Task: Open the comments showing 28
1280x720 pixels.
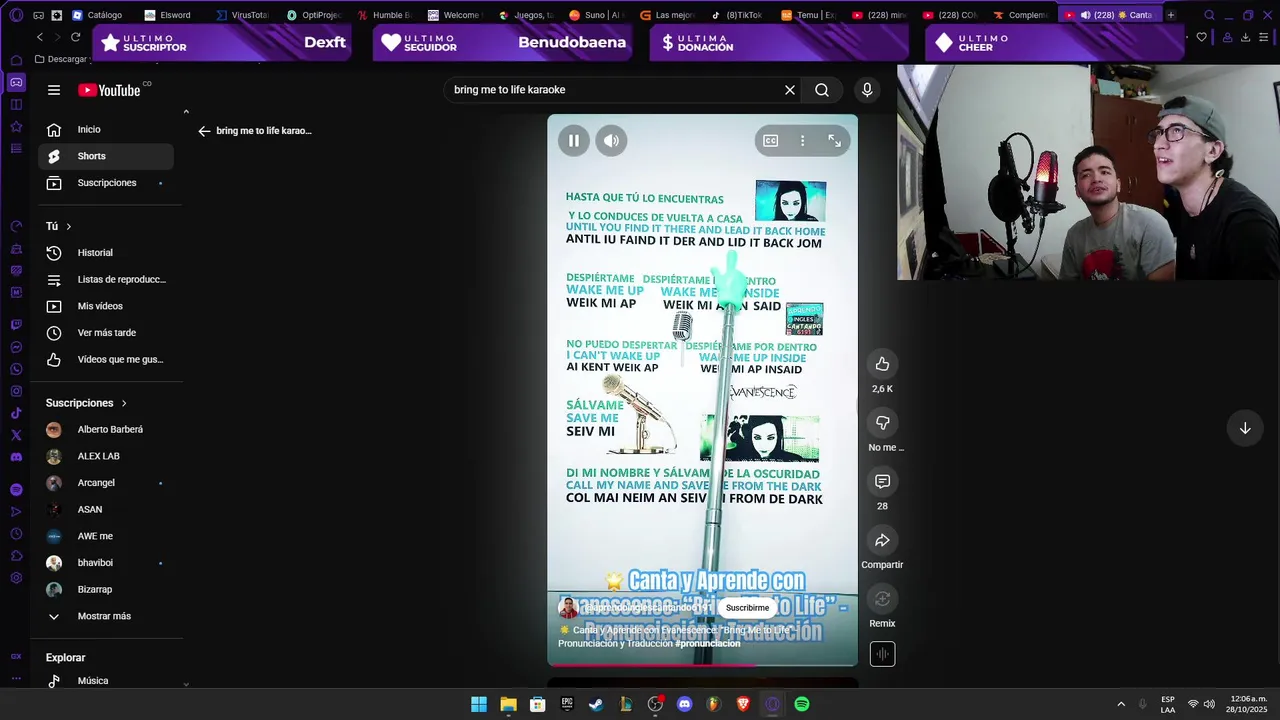Action: pyautogui.click(x=882, y=482)
